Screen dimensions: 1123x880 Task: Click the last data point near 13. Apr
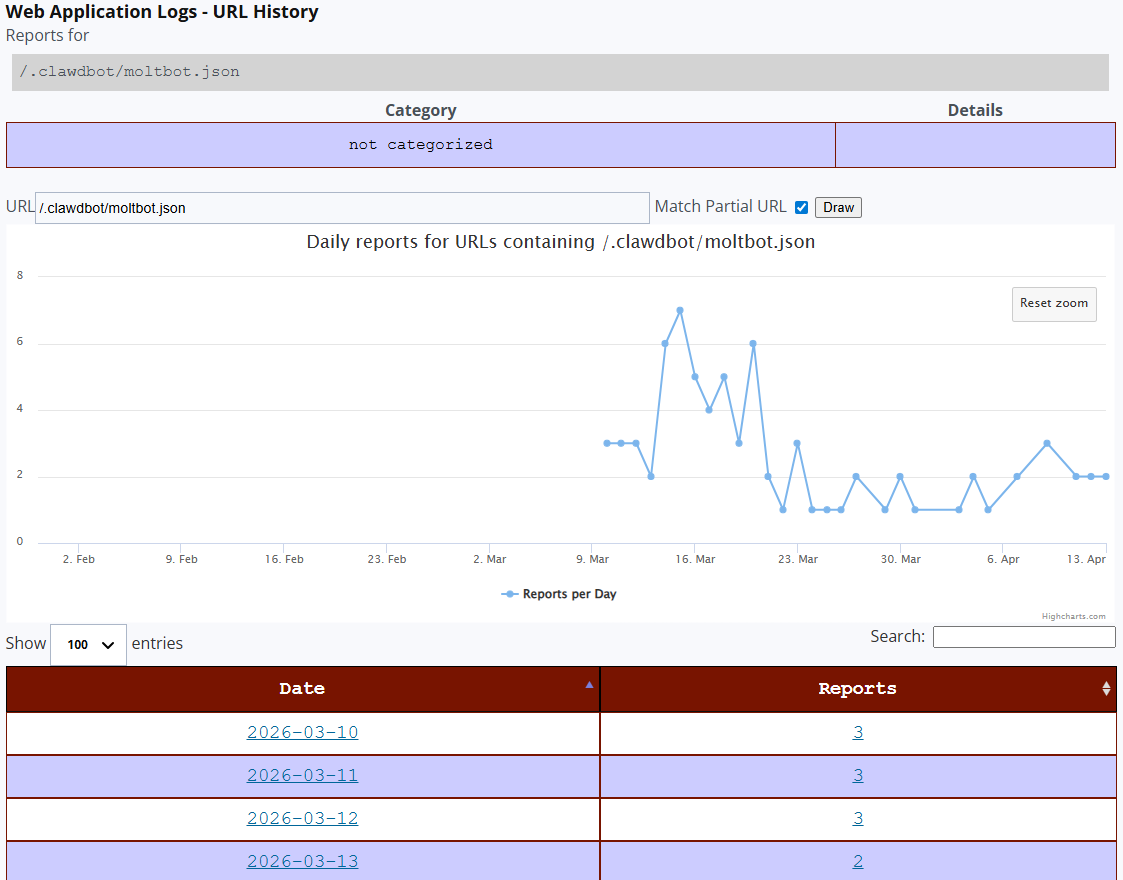pos(1105,477)
